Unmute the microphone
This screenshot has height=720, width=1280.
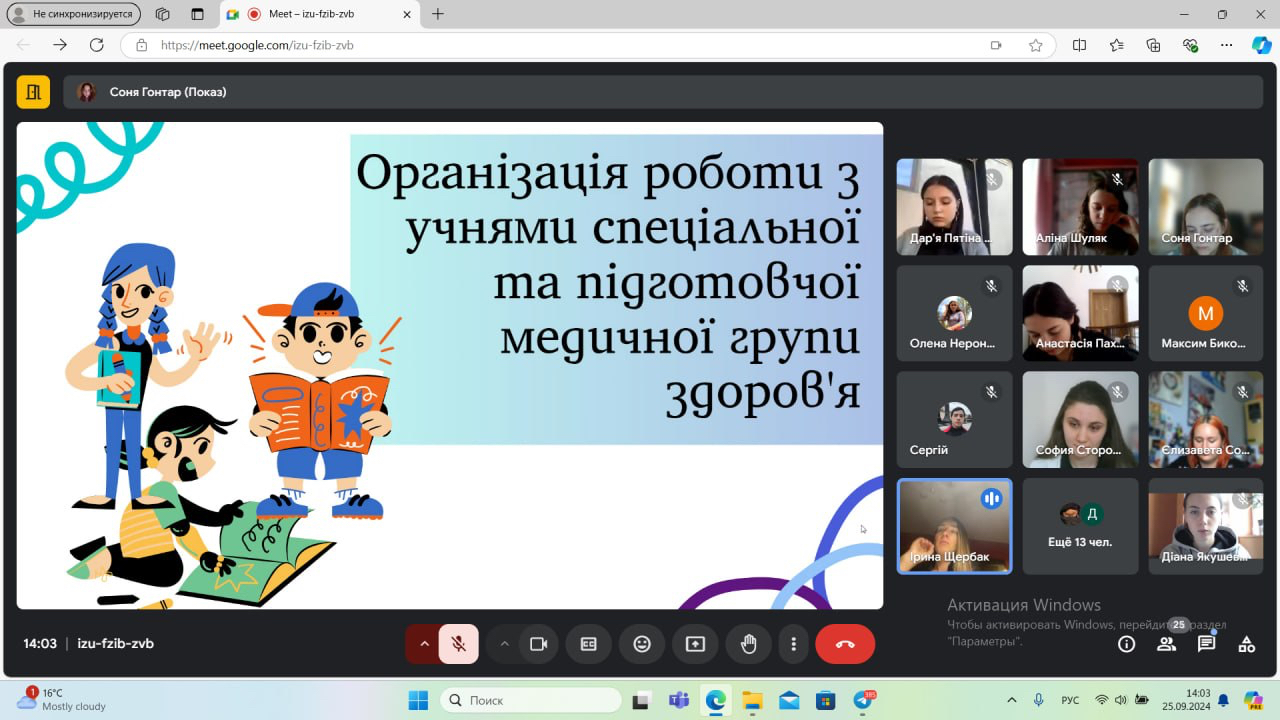click(459, 644)
